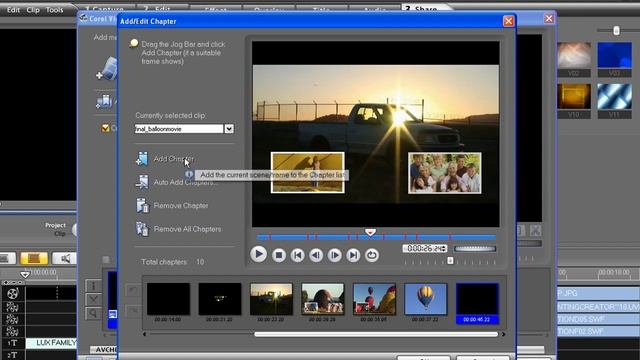Stop playback in the chapter preview

tap(279, 256)
